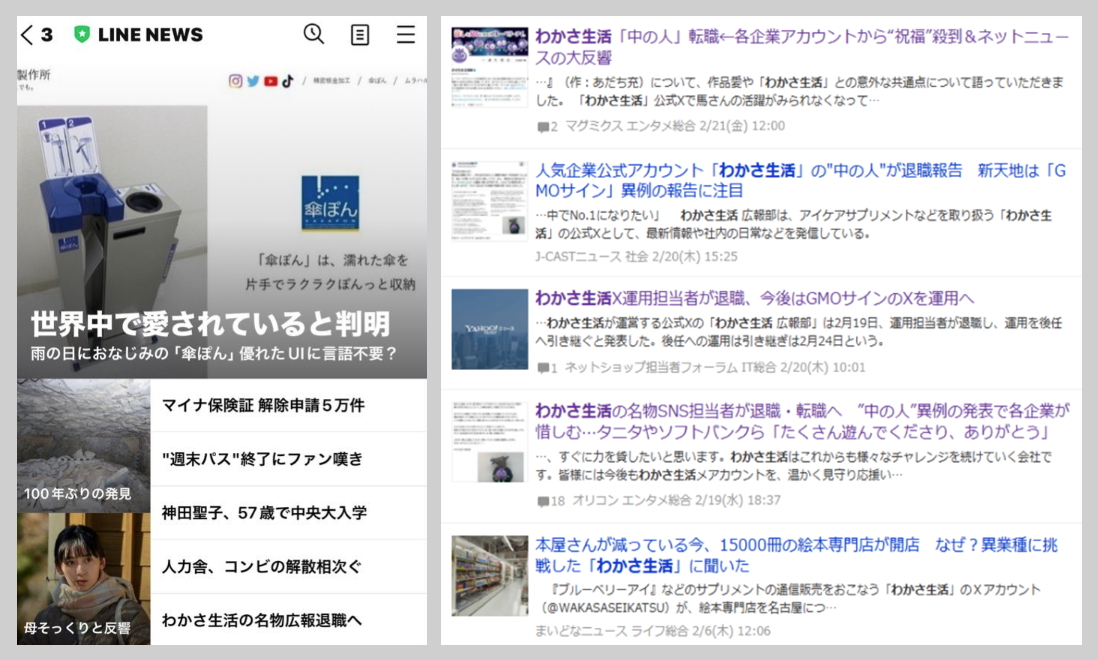
Task: Open headline マイナ保険証 解除申請5万件
Action: click(263, 406)
